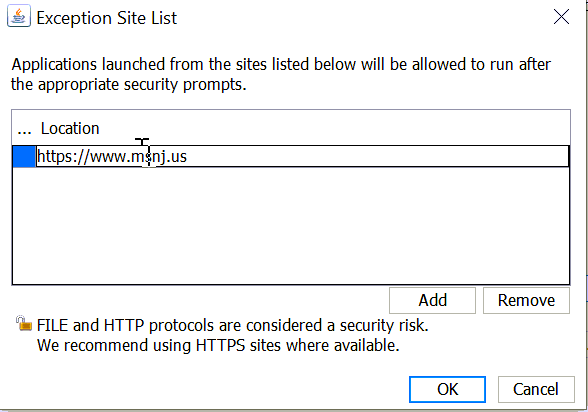Viewport: 588px width, 412px height.
Task: Click the "the appropriate security prompts" text line
Action: pyautogui.click(x=129, y=85)
